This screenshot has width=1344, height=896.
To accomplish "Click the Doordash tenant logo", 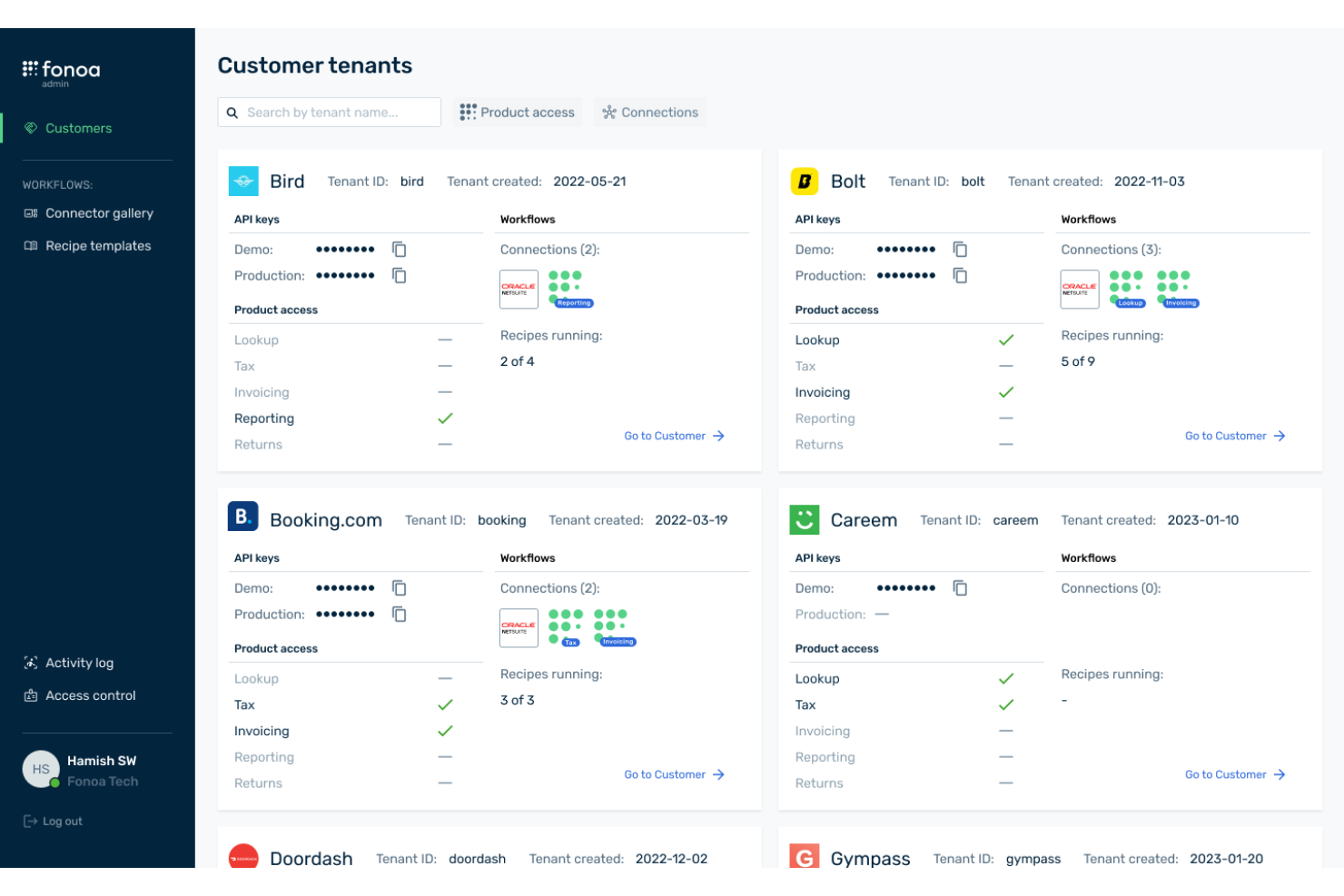I will (x=243, y=856).
